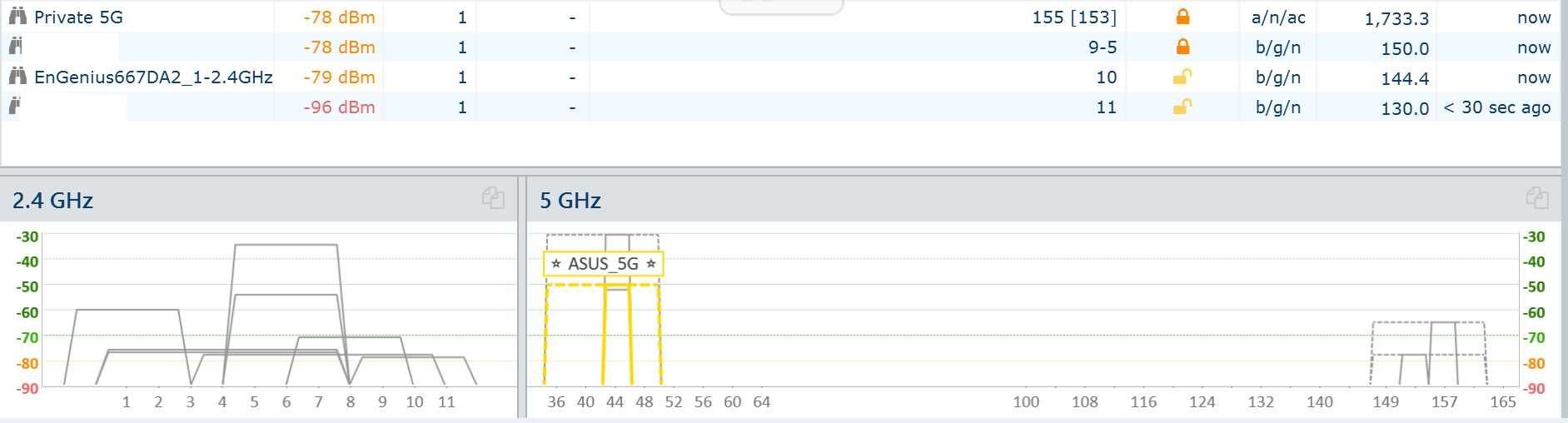The image size is (1568, 423).
Task: Select the EnGenius667DA2_1-2.4GHz network entry
Action: coord(153,77)
